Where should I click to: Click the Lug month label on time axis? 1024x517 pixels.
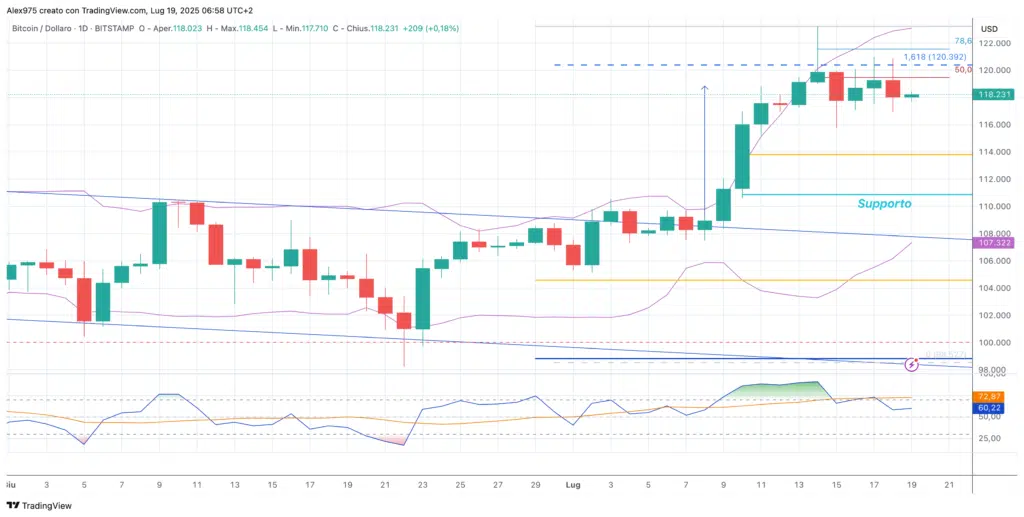(x=574, y=483)
